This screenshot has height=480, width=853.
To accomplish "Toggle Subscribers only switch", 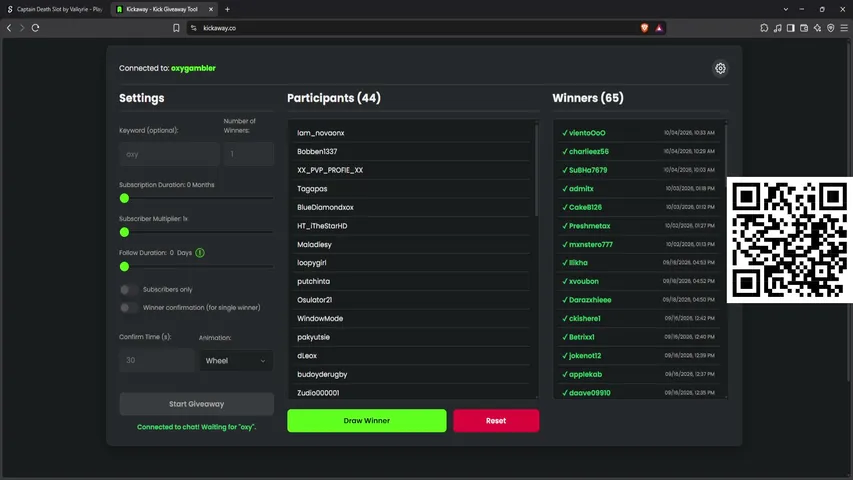I will (128, 290).
